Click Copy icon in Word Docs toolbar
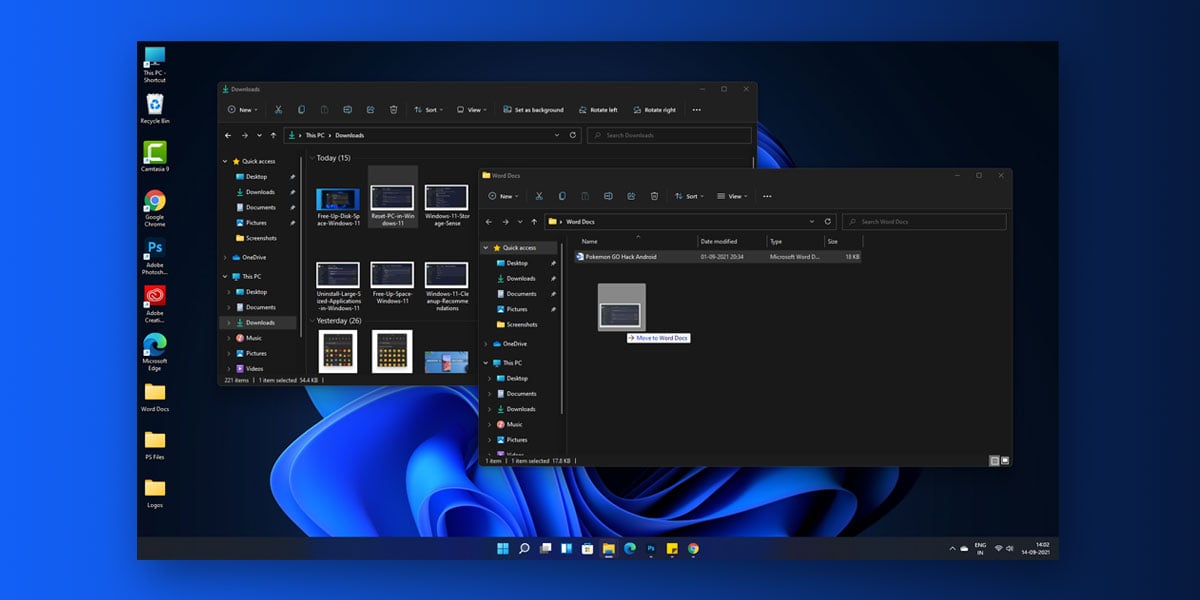Image resolution: width=1200 pixels, height=600 pixels. [x=562, y=196]
